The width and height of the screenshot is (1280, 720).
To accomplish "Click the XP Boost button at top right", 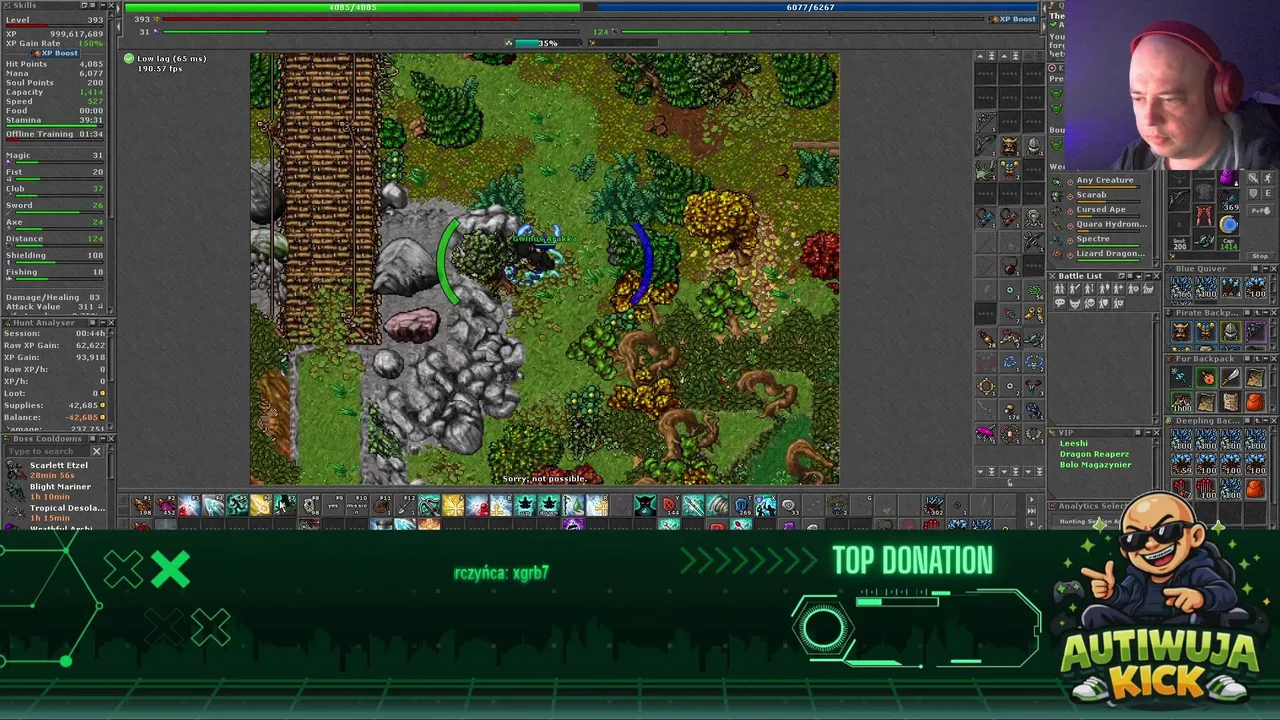I will tap(1012, 19).
